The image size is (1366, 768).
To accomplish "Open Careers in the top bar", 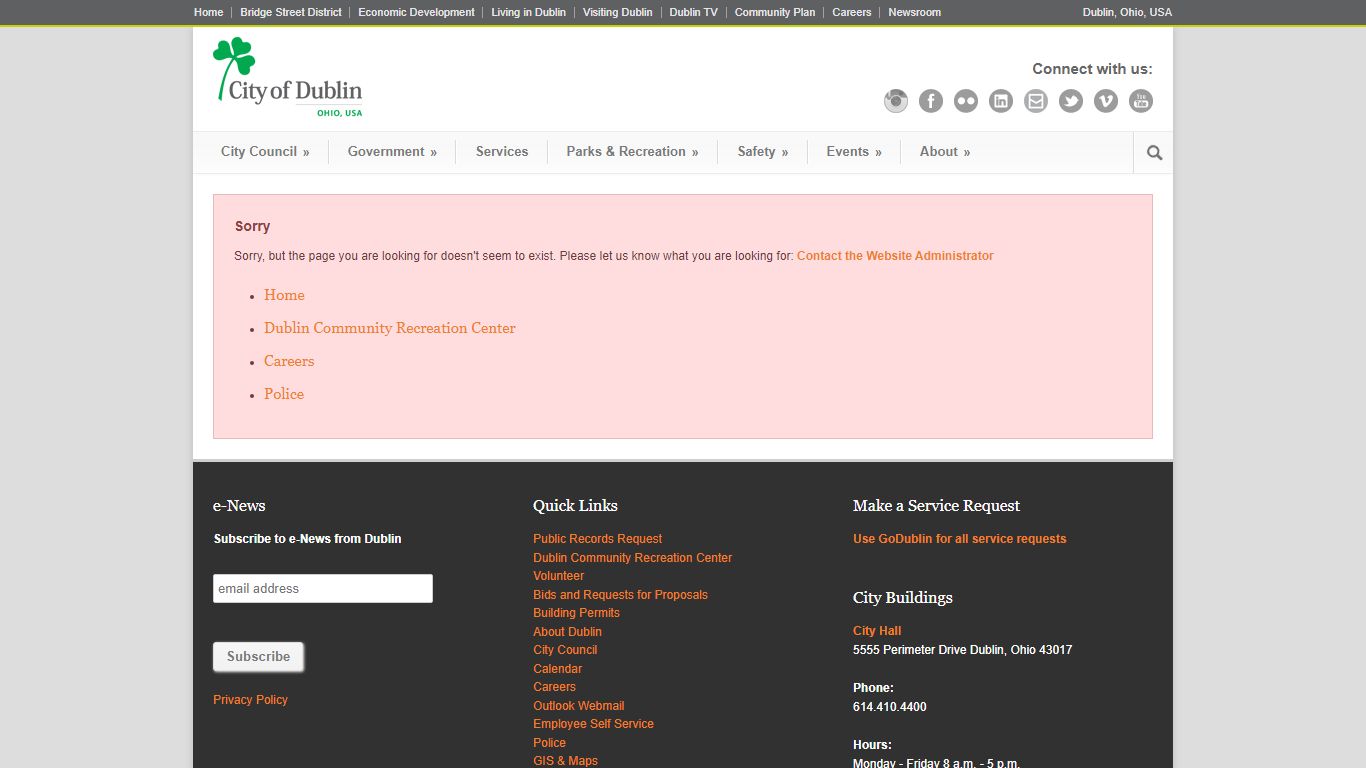I will 852,12.
